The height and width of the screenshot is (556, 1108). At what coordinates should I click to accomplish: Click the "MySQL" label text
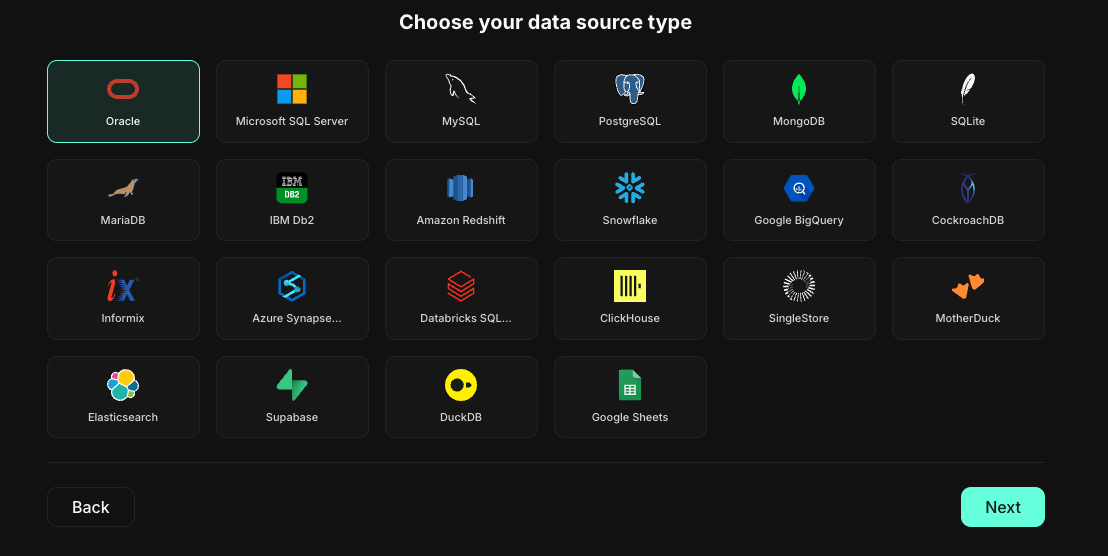point(461,122)
